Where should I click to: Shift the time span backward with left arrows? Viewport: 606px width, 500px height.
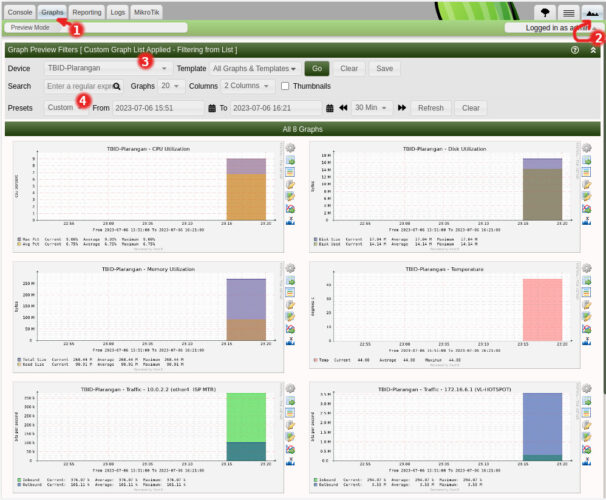(x=343, y=108)
